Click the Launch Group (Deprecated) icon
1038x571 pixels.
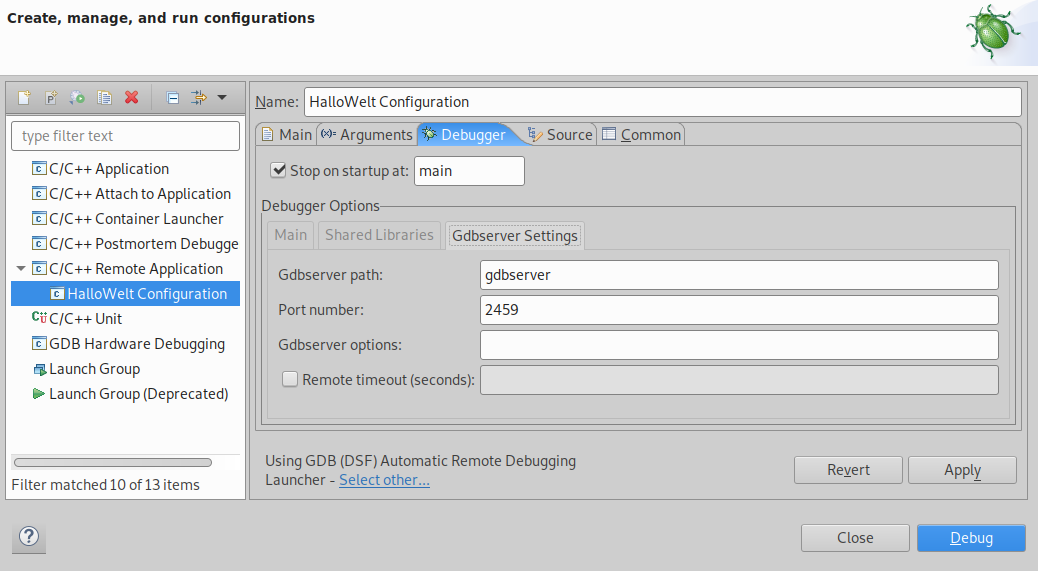[x=39, y=394]
